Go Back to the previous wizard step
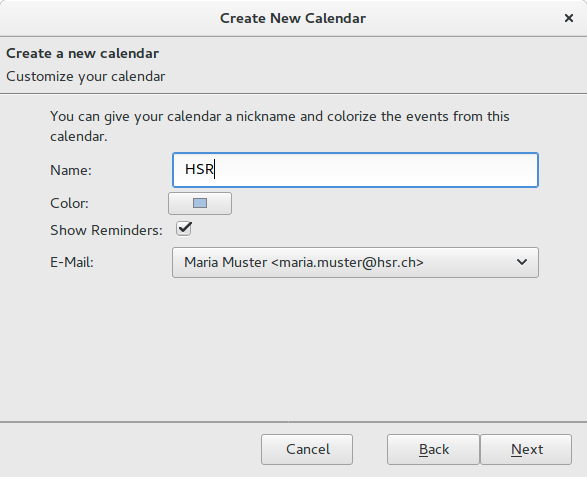Image resolution: width=587 pixels, height=477 pixels. (434, 449)
